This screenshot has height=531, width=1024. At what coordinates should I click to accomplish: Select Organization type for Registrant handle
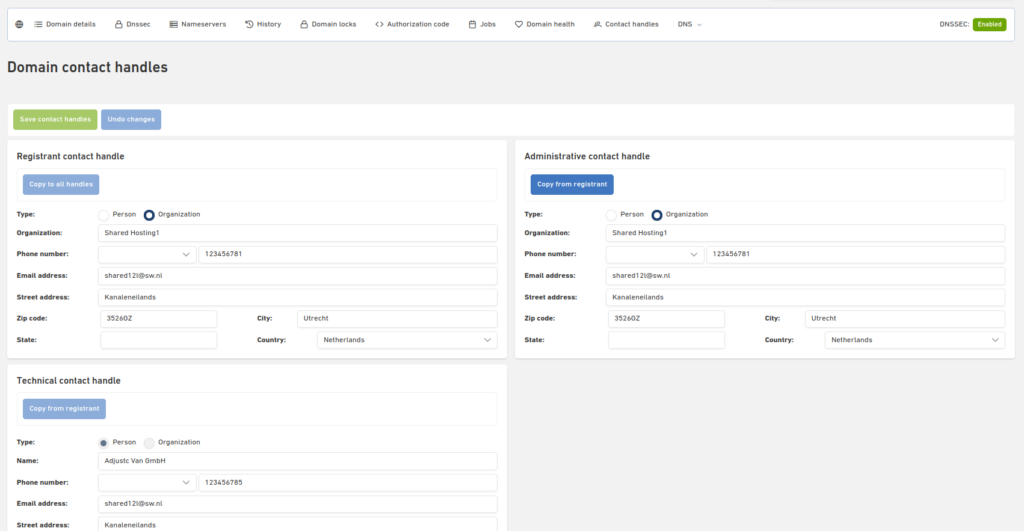click(x=149, y=215)
